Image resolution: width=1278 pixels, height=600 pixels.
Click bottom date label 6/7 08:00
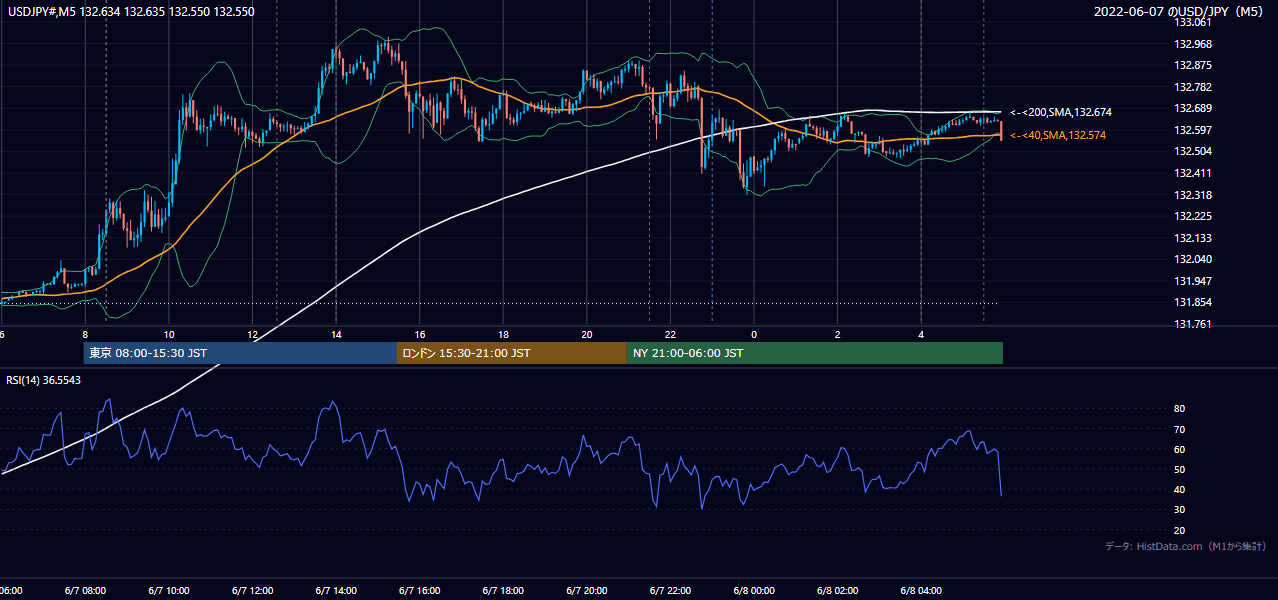[85, 590]
